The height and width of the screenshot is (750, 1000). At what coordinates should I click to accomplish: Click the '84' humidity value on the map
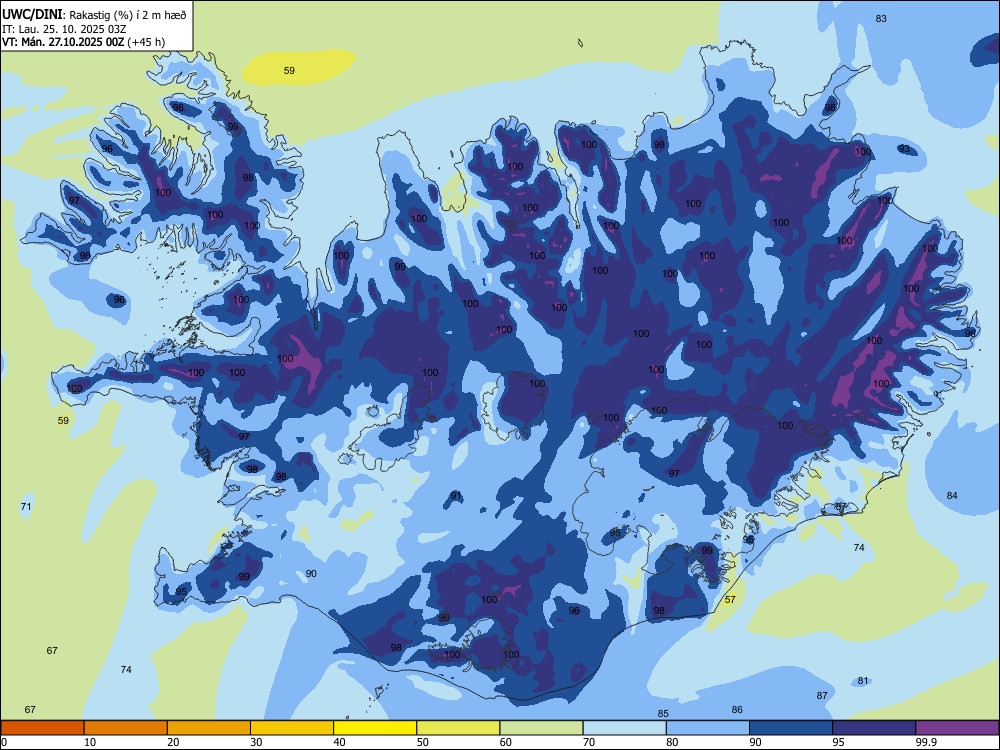click(952, 496)
